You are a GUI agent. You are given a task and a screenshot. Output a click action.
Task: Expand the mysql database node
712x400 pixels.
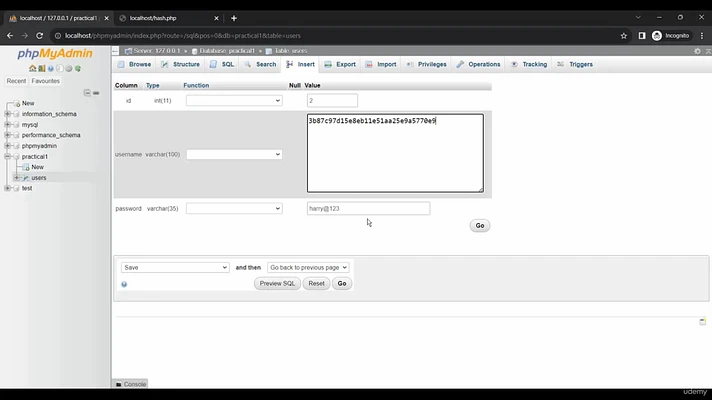tap(8, 125)
